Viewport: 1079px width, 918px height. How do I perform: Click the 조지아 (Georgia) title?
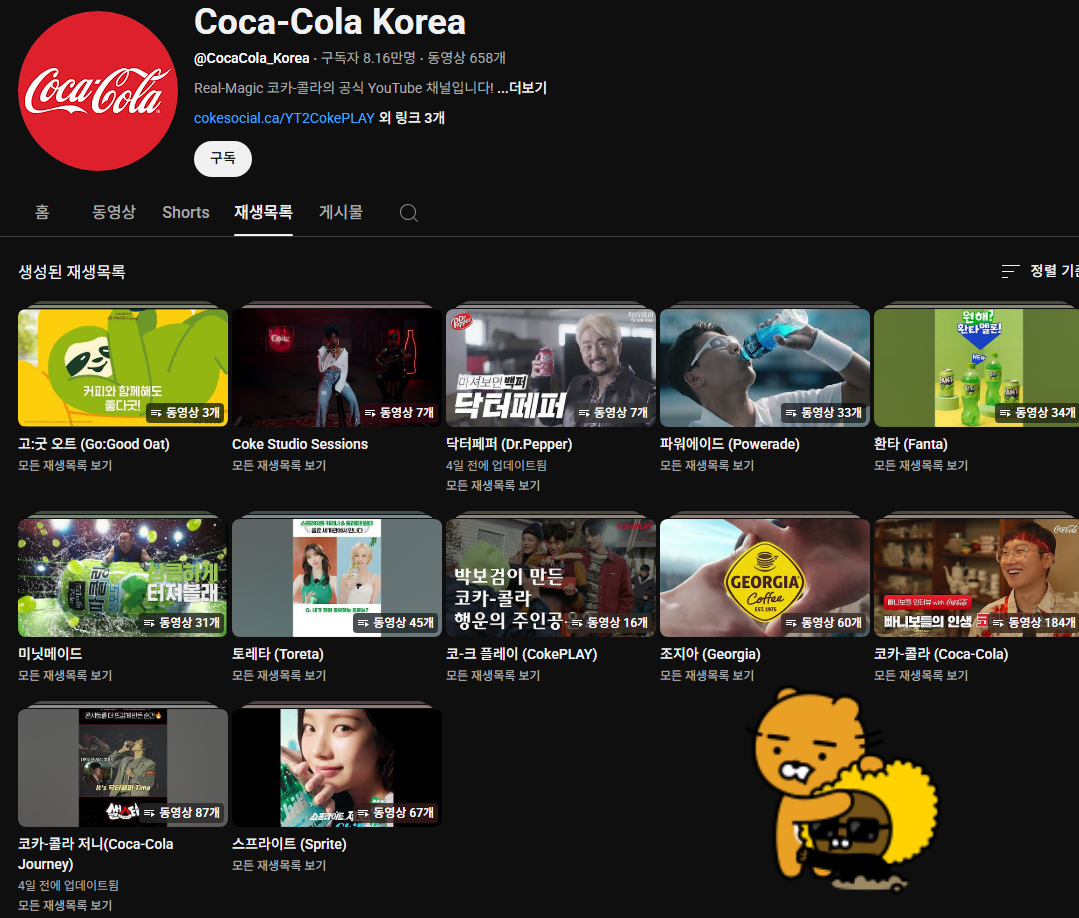tap(710, 654)
